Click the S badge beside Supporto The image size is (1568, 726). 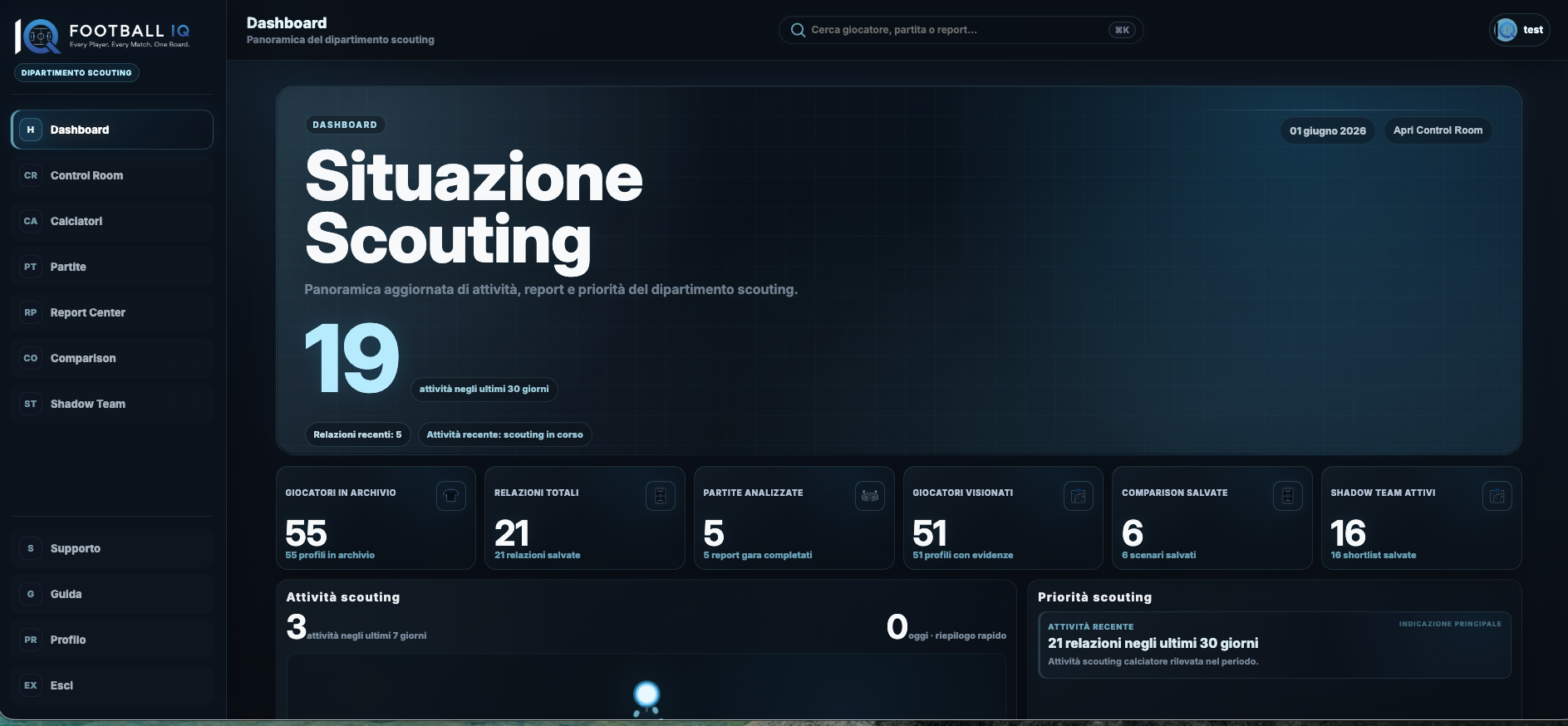point(31,548)
